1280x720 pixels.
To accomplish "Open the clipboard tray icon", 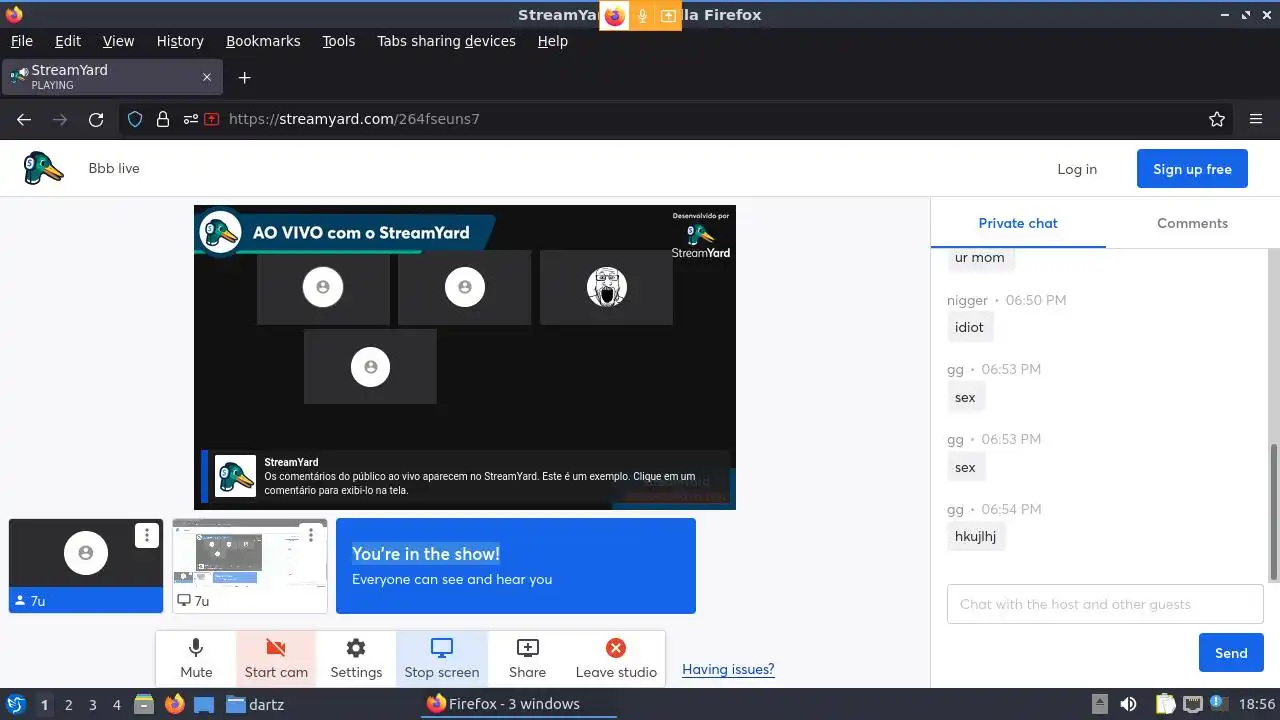I will tap(1165, 704).
